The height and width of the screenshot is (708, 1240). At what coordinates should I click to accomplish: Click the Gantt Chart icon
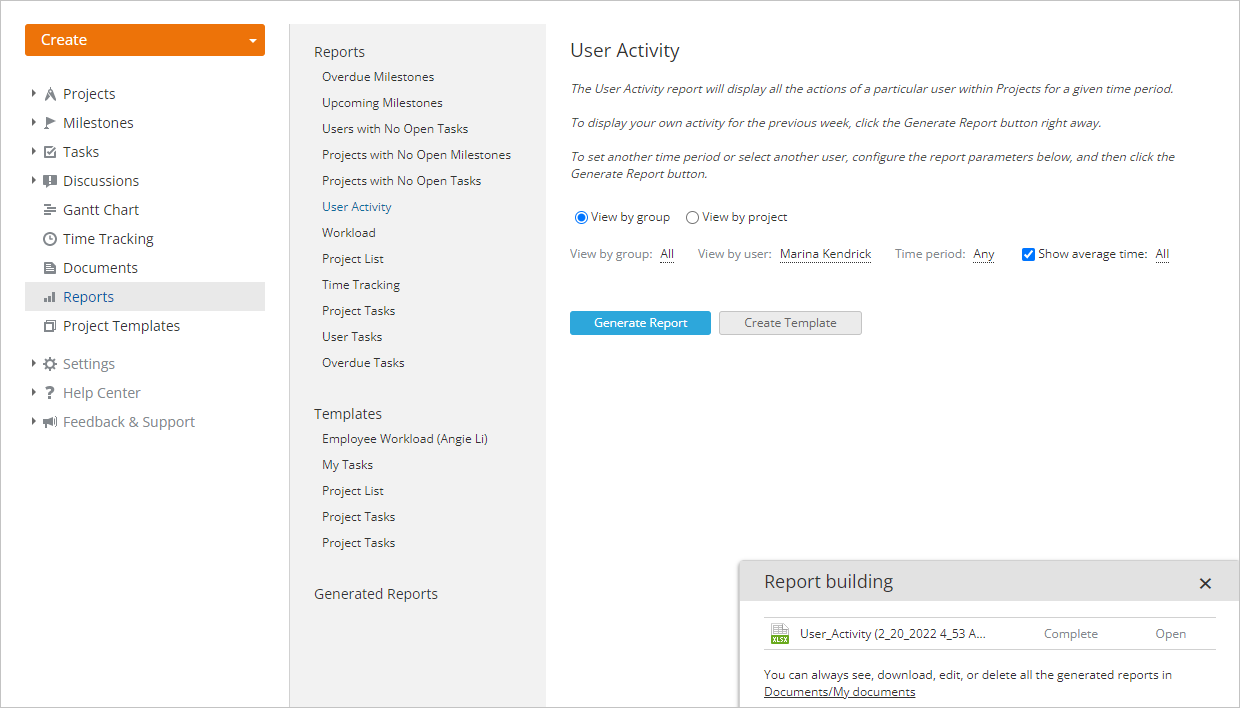[x=50, y=210]
